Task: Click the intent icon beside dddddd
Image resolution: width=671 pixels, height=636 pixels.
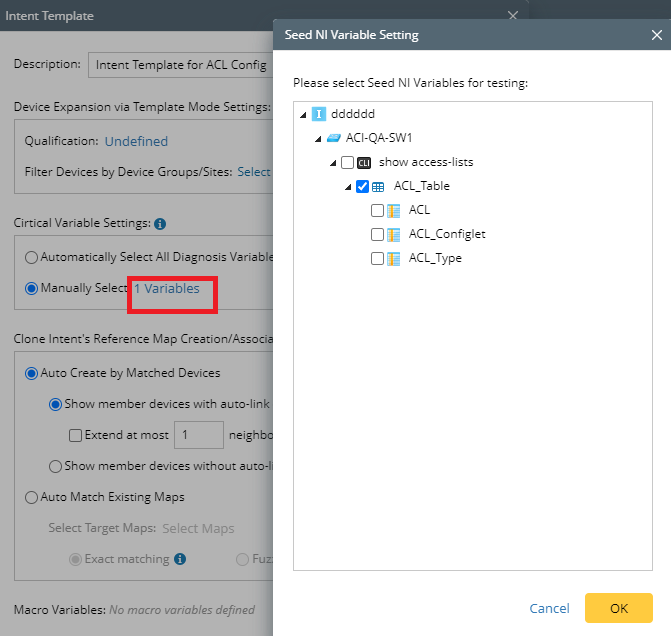Action: pos(318,114)
